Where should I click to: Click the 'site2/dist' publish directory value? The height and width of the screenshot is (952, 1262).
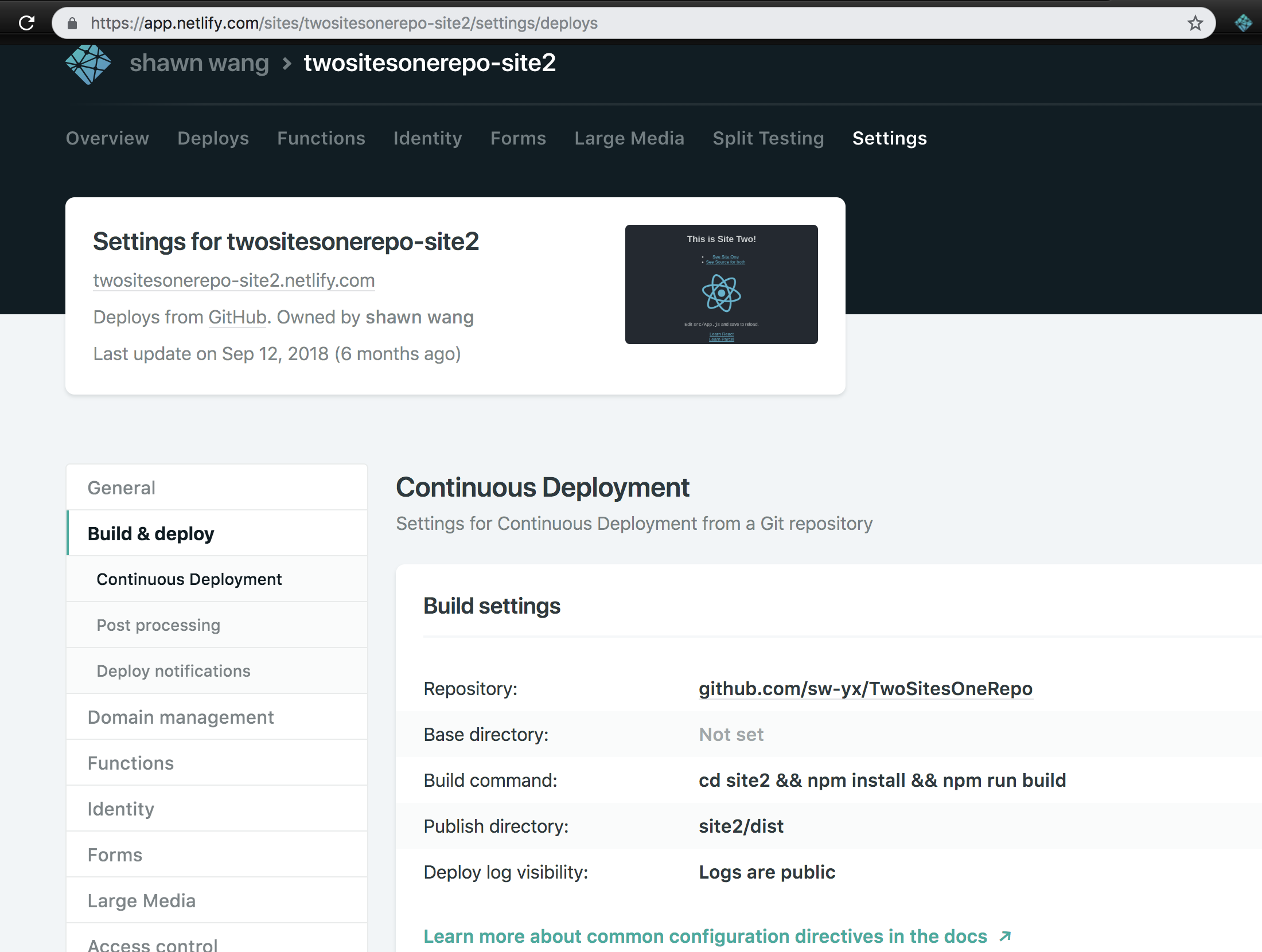coord(741,826)
